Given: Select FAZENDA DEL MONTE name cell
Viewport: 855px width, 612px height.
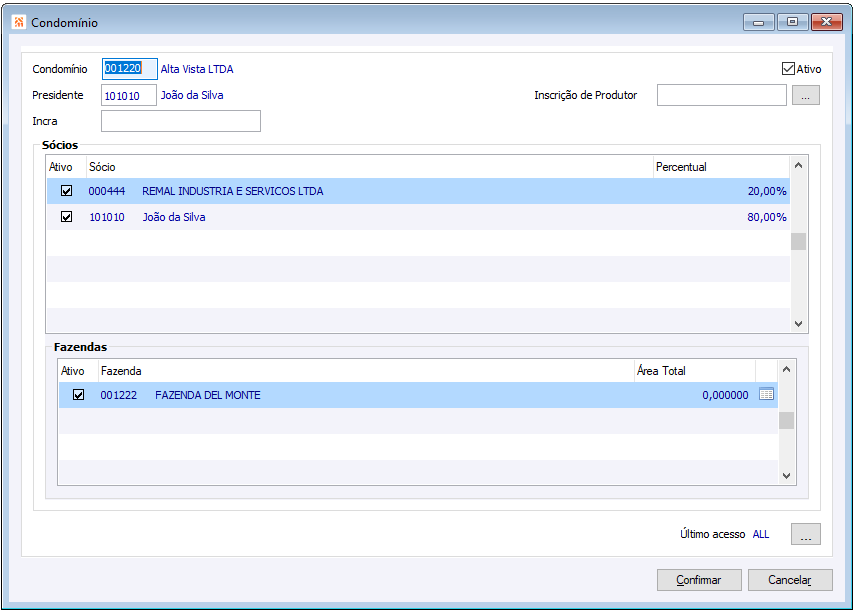Looking at the screenshot, I should point(208,395).
